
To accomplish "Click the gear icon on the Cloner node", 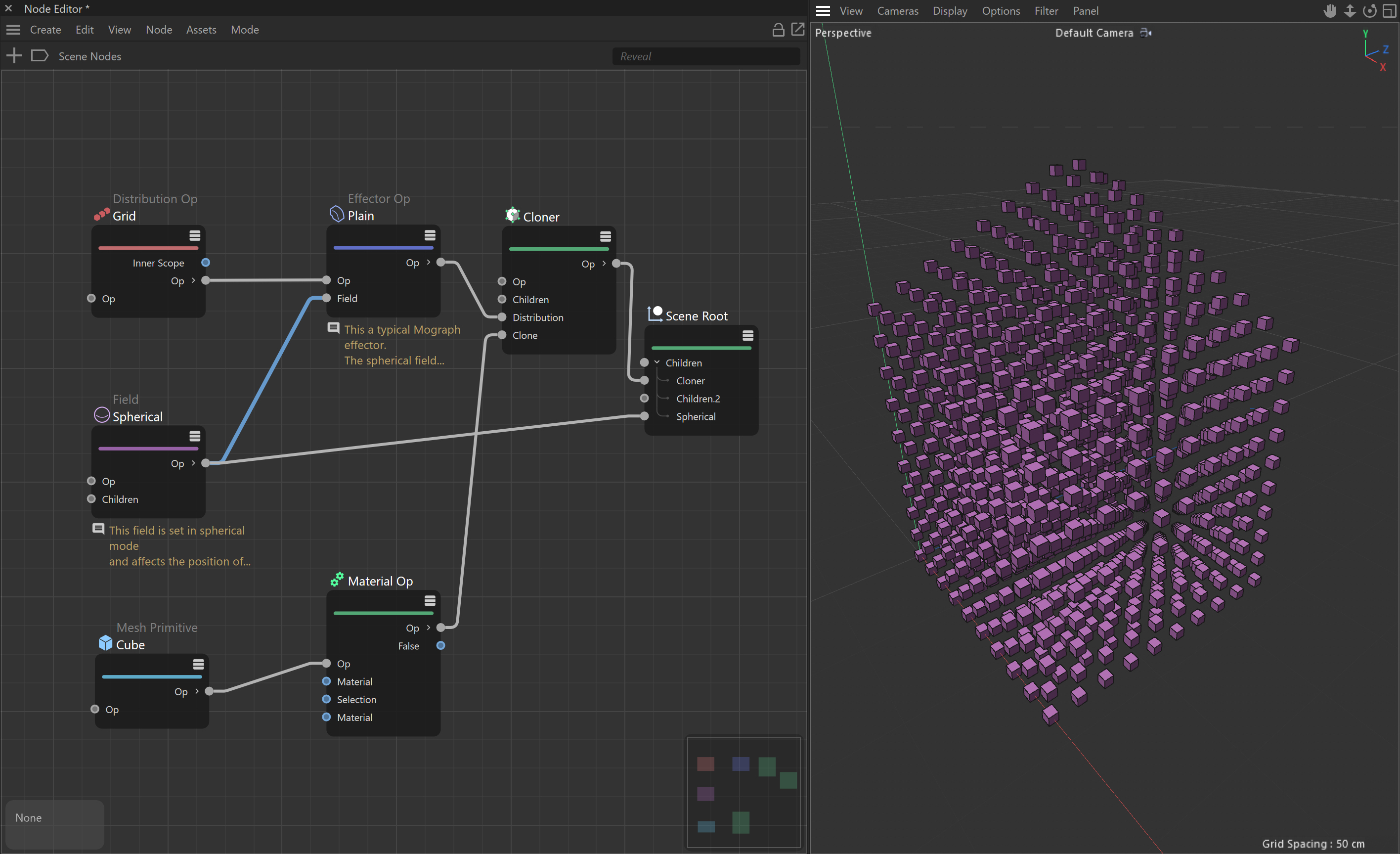I will pyautogui.click(x=512, y=215).
